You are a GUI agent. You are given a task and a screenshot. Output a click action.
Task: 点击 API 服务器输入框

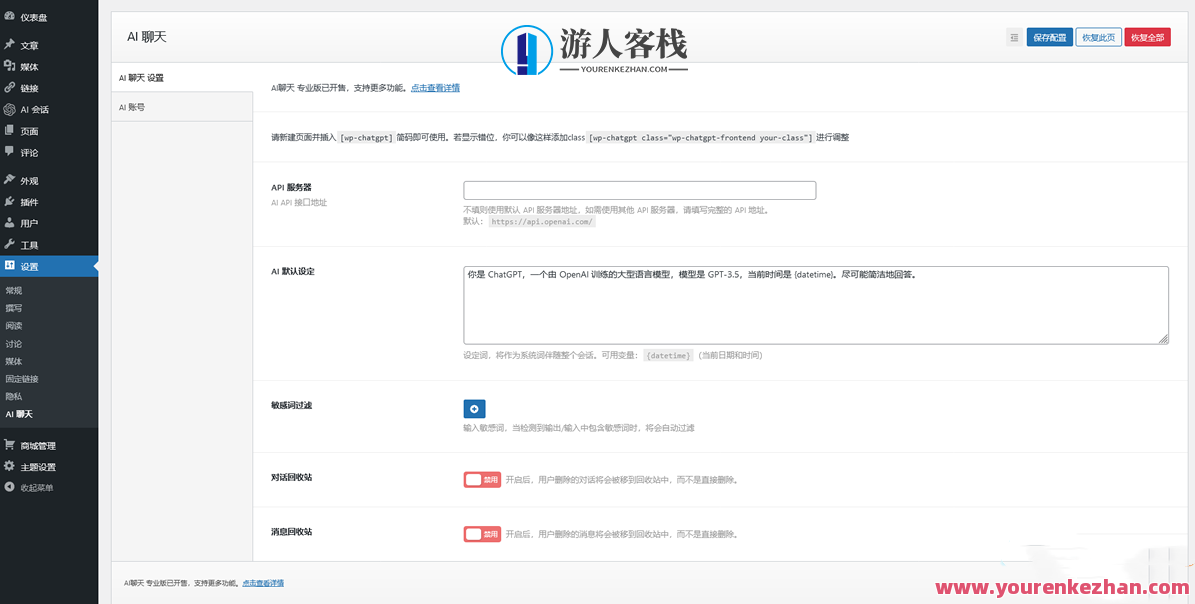[x=639, y=189]
